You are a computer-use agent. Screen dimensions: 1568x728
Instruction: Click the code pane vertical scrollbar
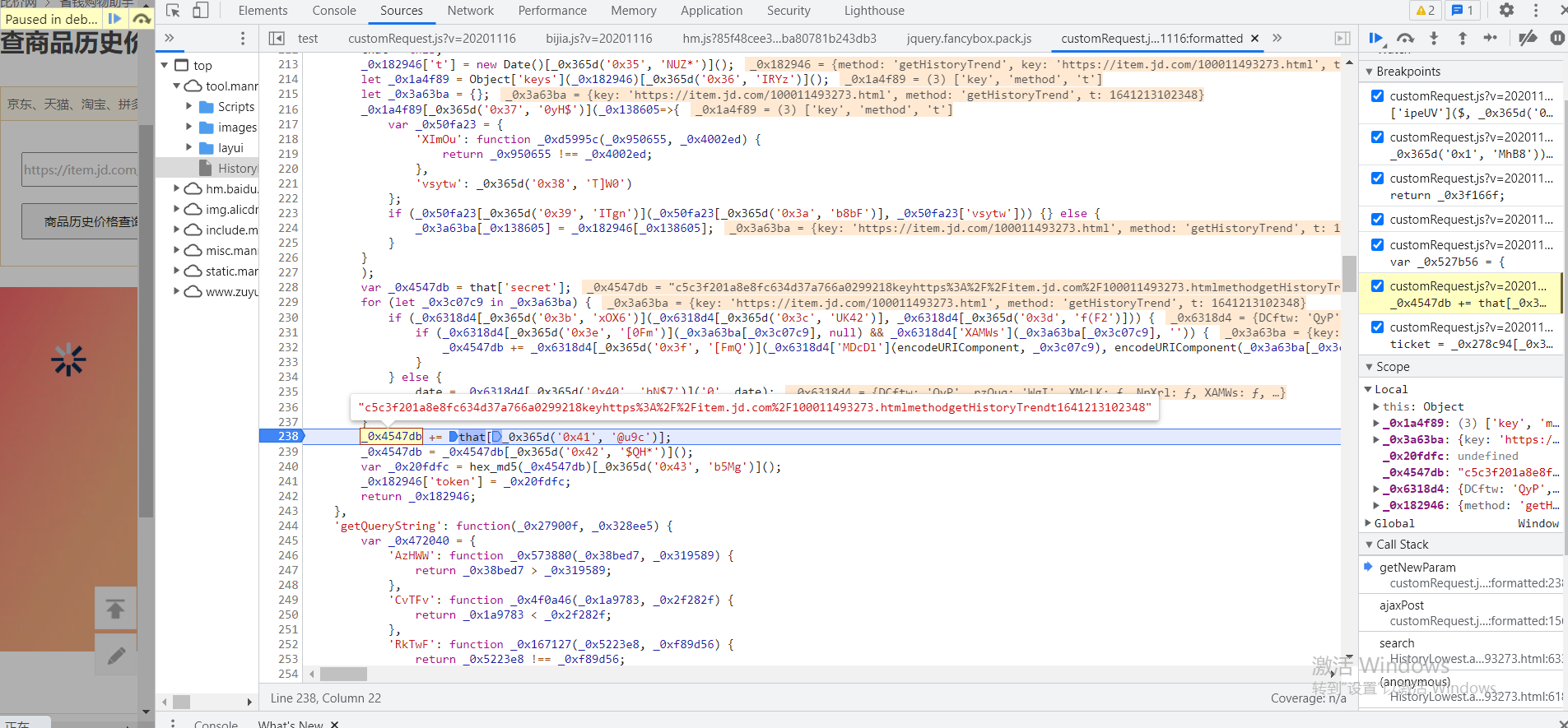click(1349, 273)
